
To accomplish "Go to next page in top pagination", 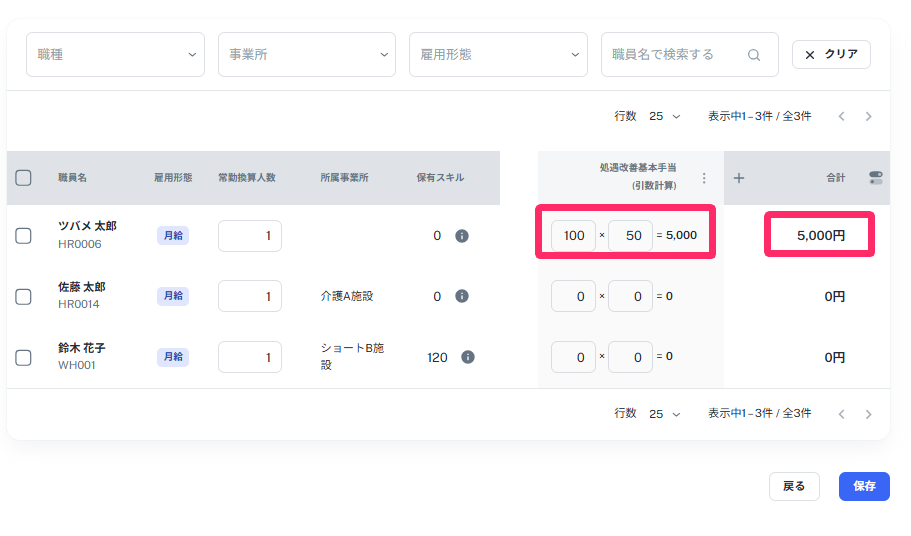I will coord(868,116).
